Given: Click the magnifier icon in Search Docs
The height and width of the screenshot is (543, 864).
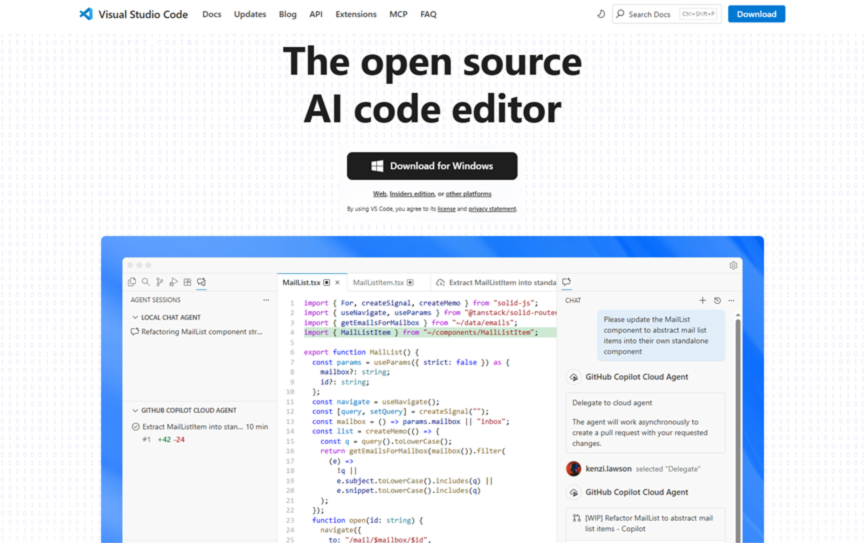Looking at the screenshot, I should pyautogui.click(x=620, y=14).
